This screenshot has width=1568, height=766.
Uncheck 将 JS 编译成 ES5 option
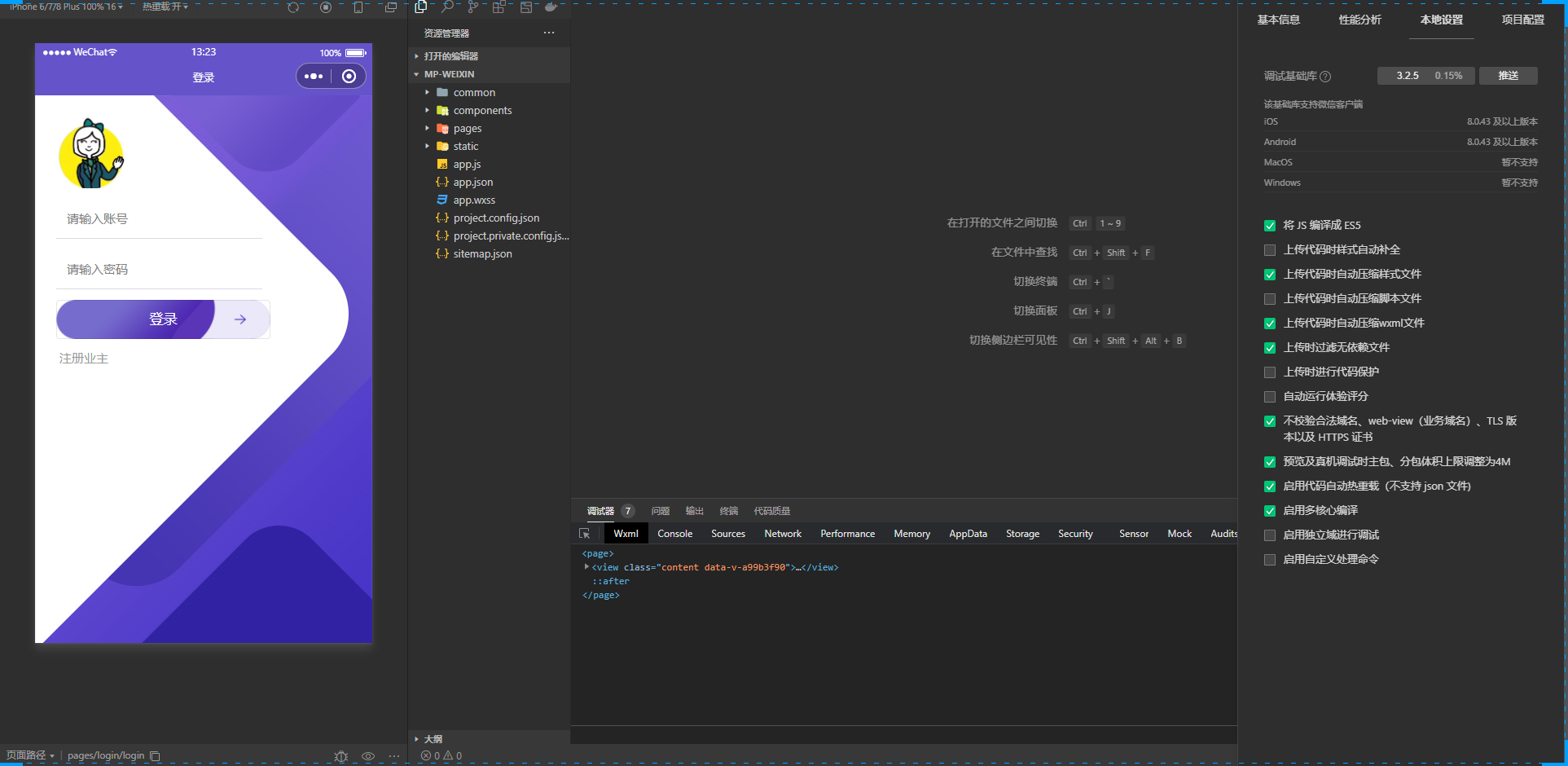click(1269, 226)
